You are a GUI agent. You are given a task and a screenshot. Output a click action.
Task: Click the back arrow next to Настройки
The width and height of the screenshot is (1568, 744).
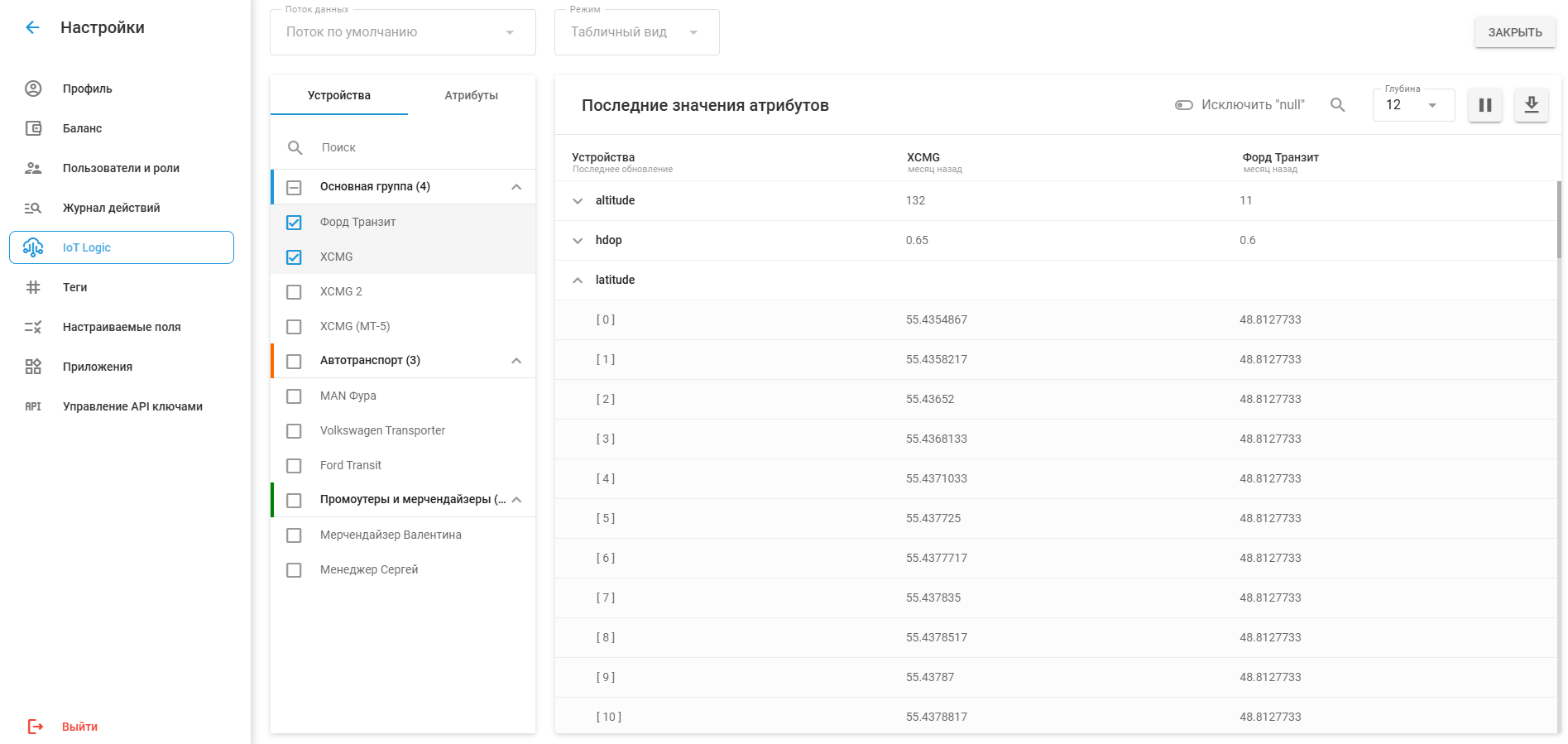32,27
